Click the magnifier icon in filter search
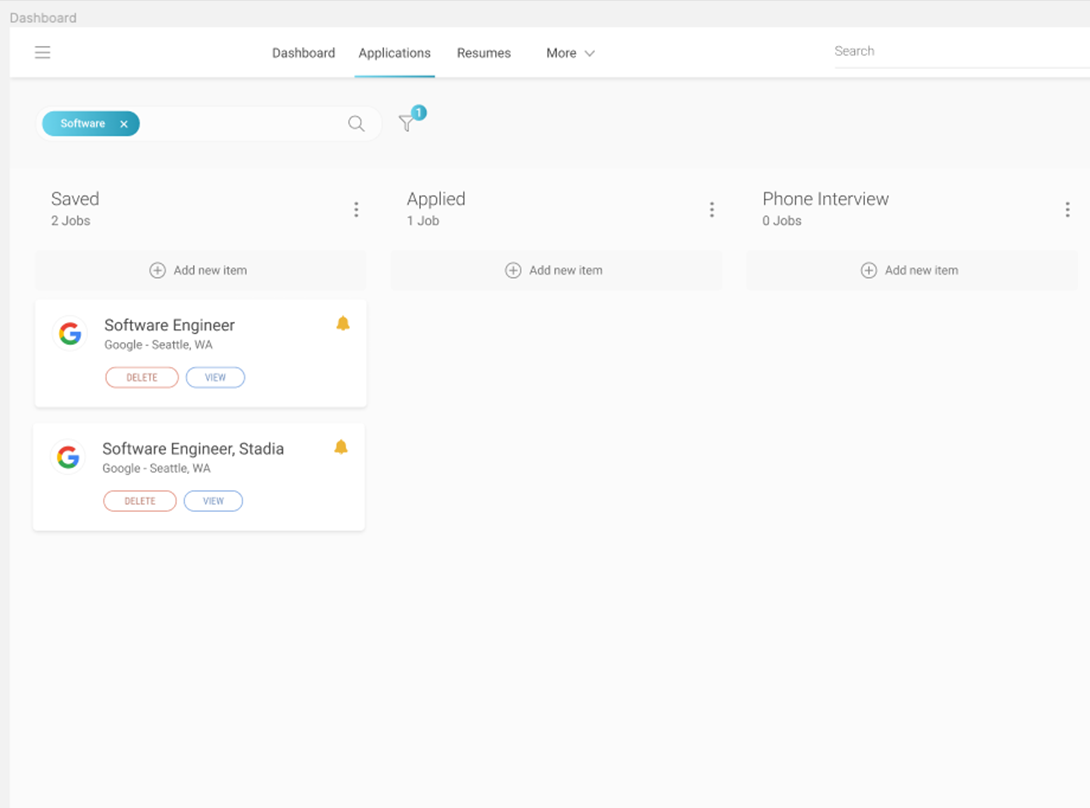 (356, 124)
